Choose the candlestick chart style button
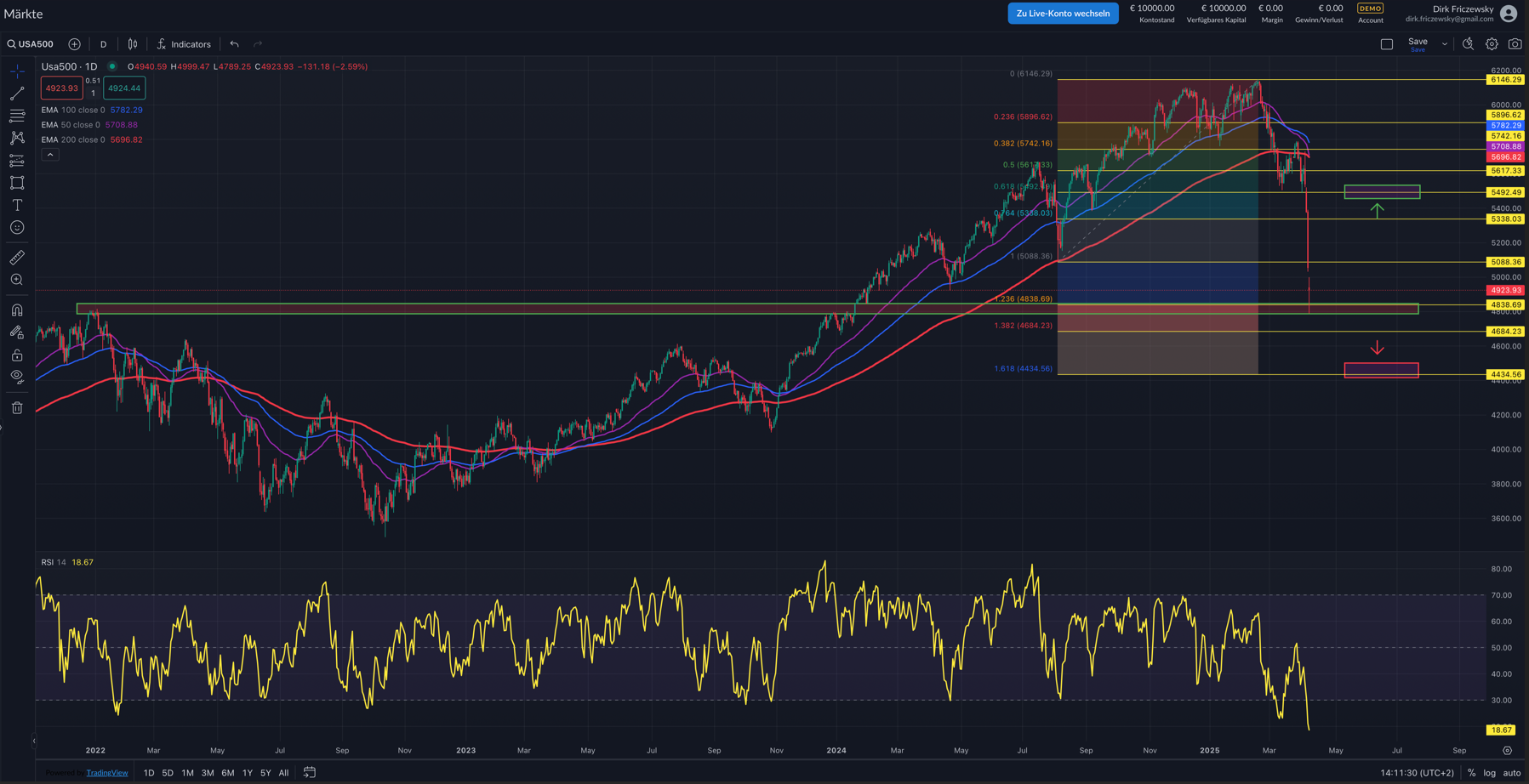 (133, 44)
